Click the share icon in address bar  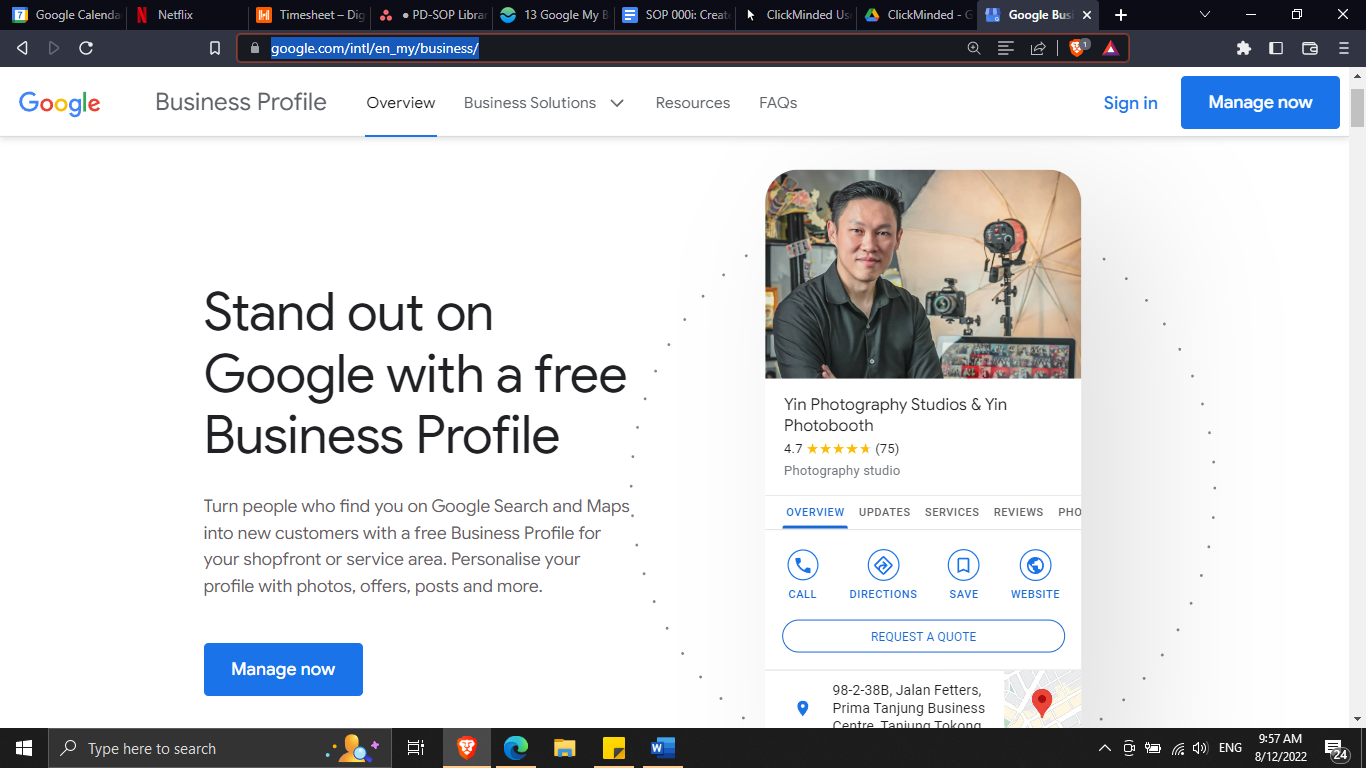point(1038,48)
